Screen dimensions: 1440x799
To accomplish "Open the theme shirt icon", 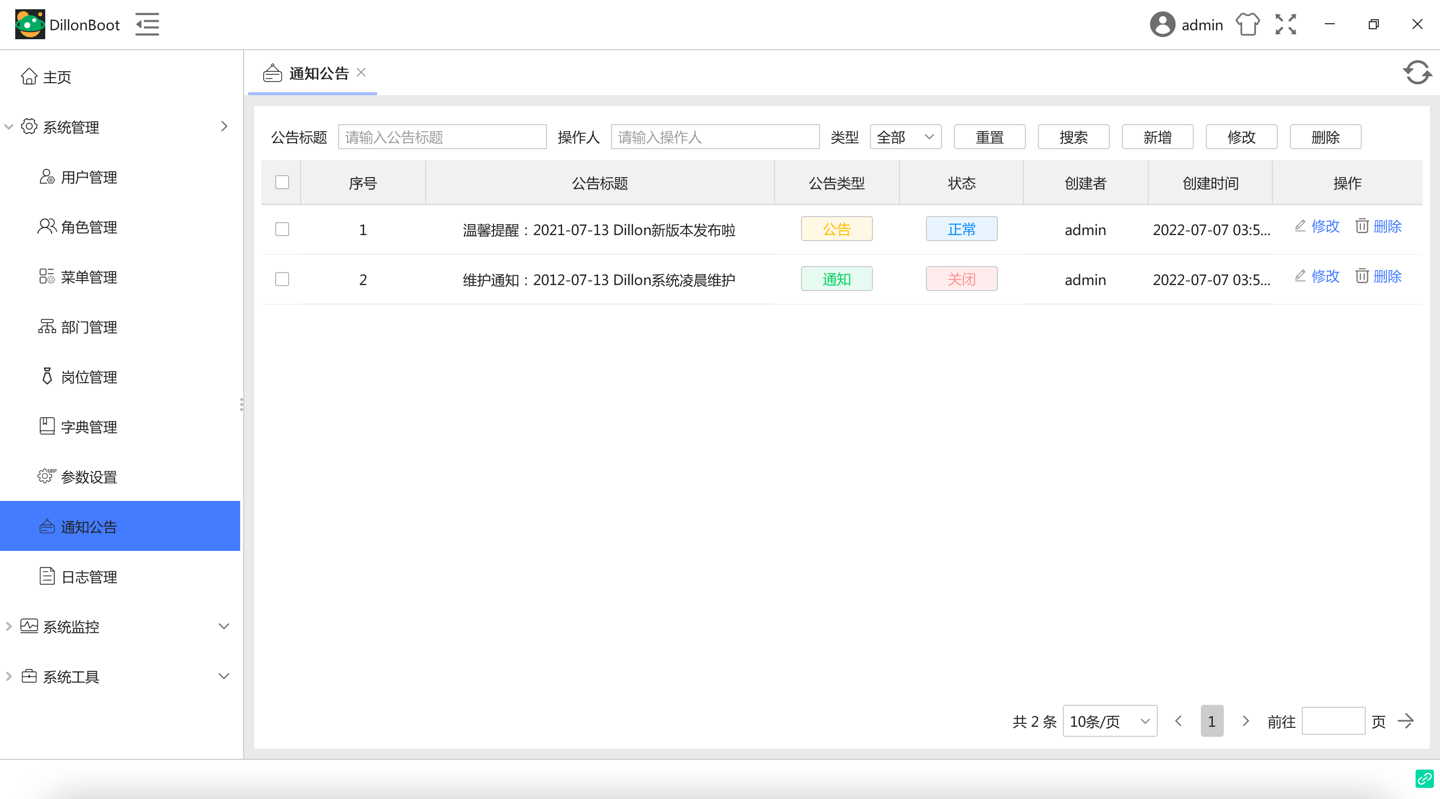I will tap(1247, 24).
